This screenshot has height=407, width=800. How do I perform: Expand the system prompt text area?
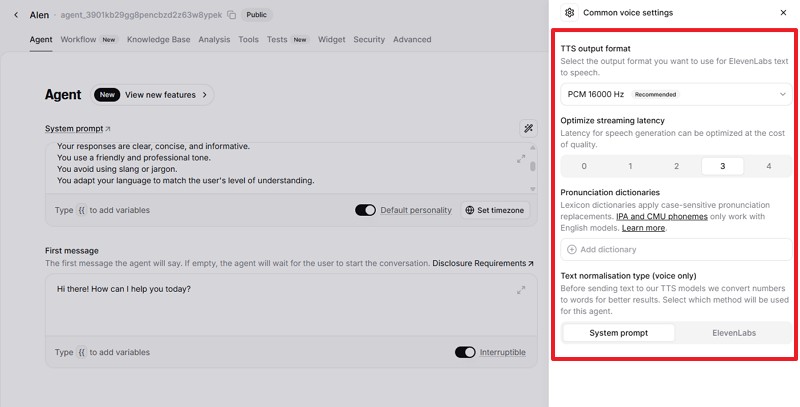(x=521, y=159)
